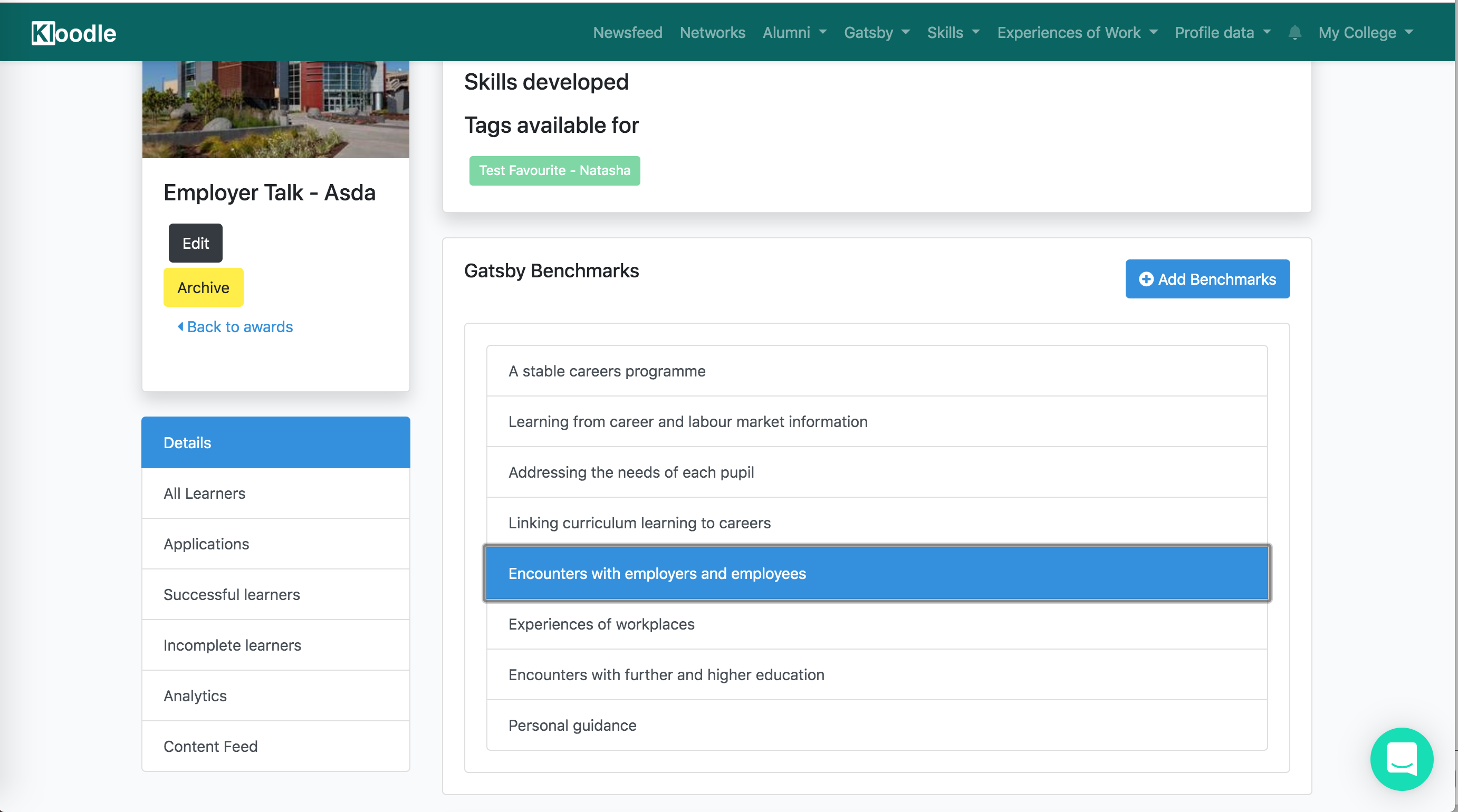The image size is (1458, 812).
Task: Choose Experiences of workplaces benchmark
Action: coord(876,624)
